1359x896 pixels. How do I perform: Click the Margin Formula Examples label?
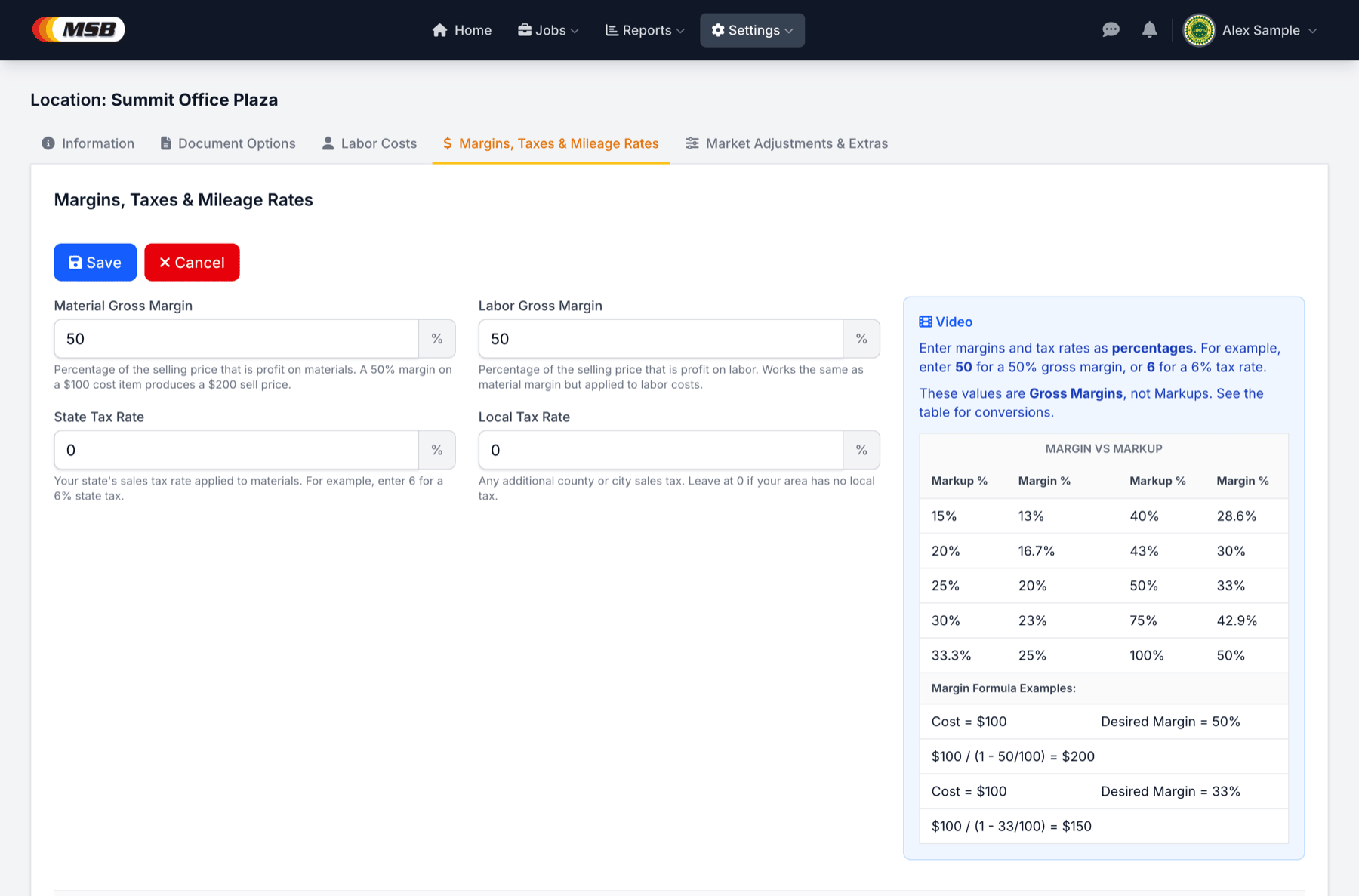click(x=1003, y=688)
